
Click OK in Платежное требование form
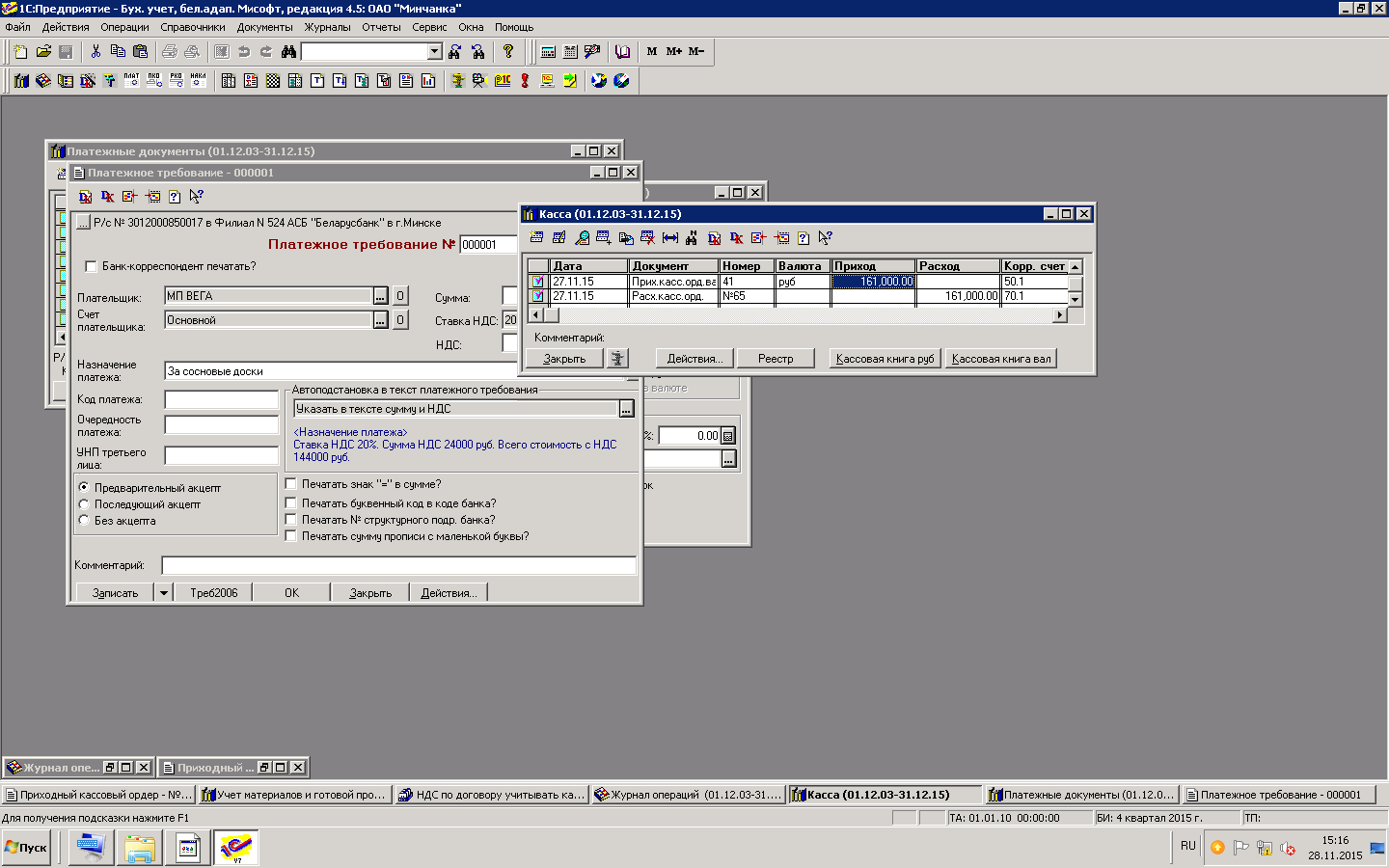coord(291,592)
